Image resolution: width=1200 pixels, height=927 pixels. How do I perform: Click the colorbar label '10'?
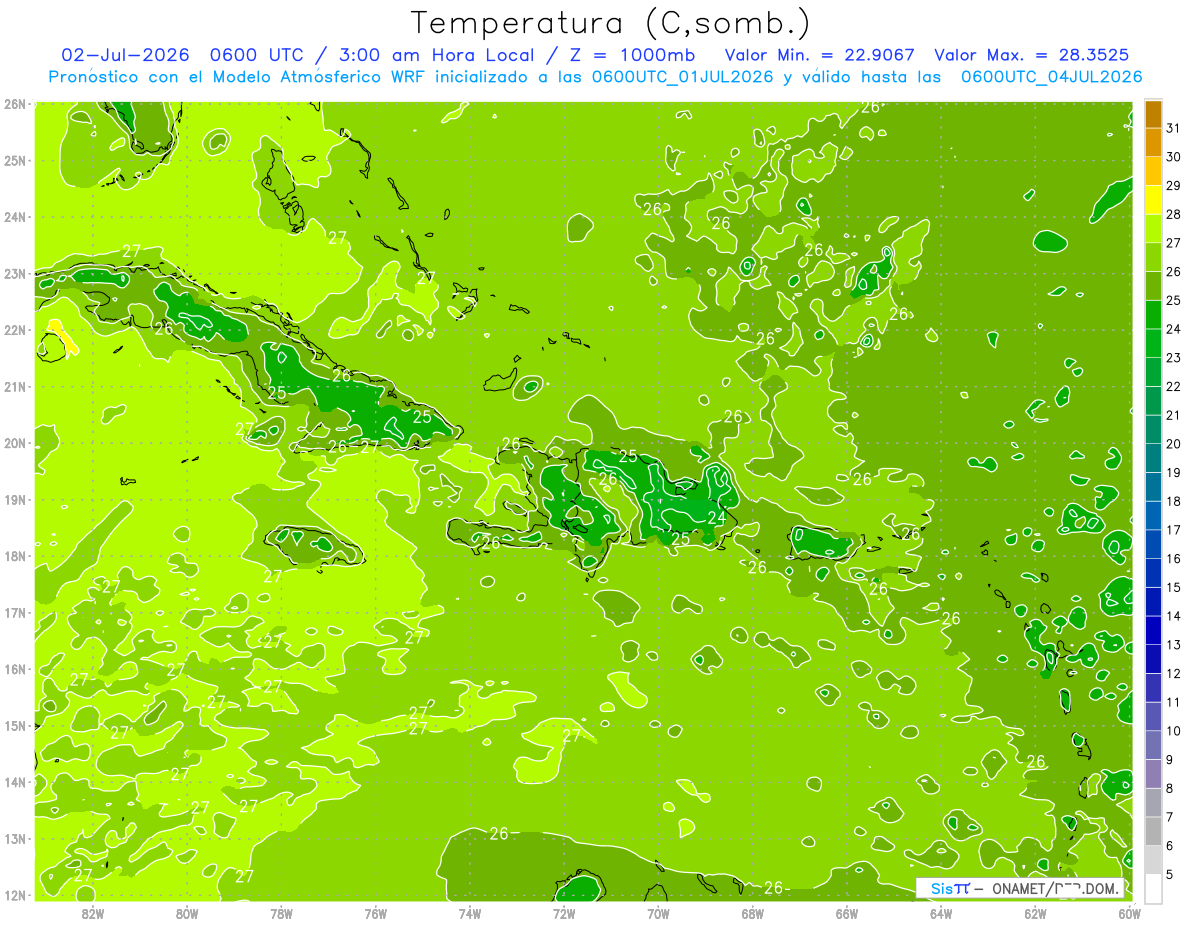coord(1173,731)
